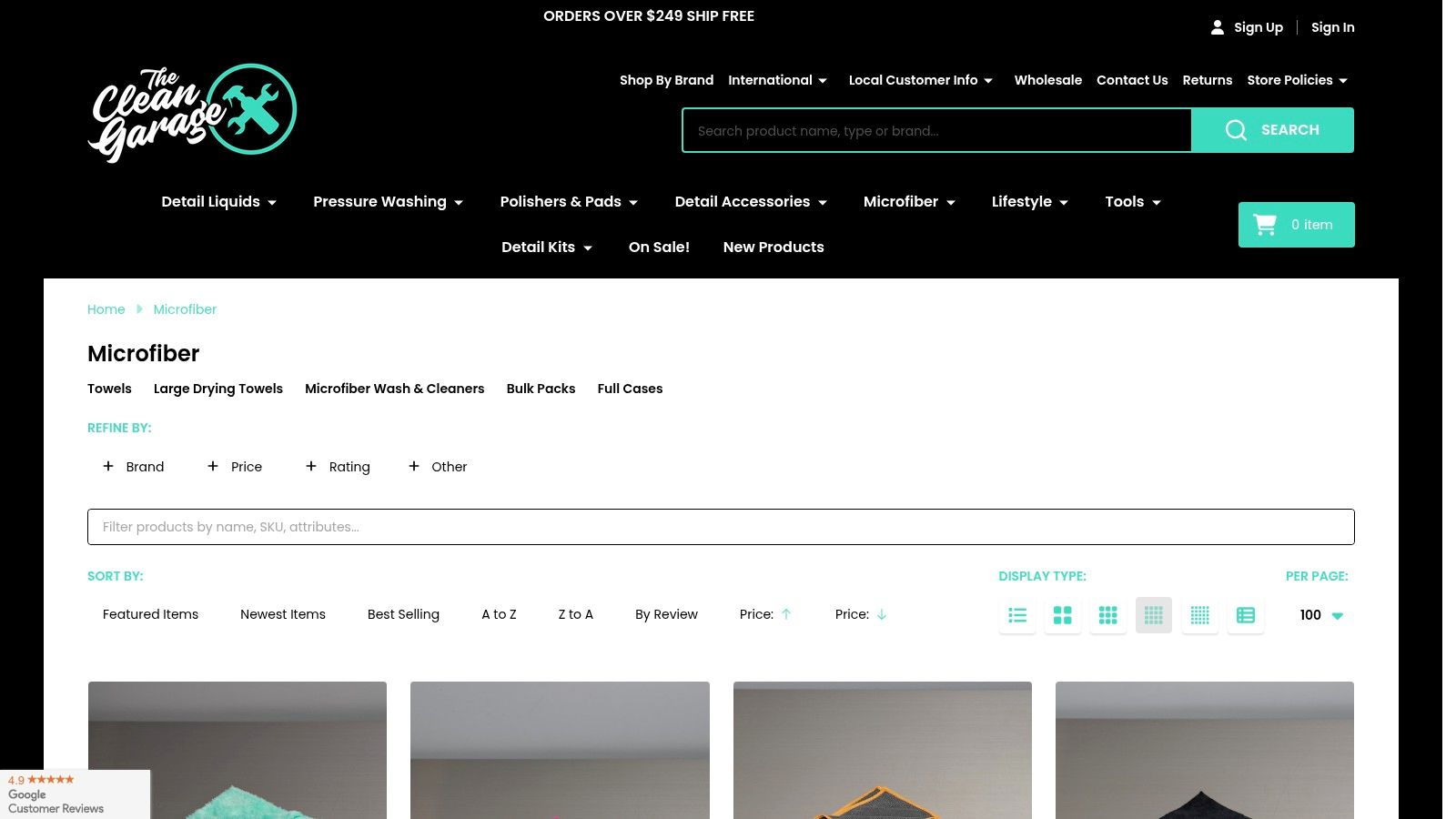Open the Tools menu
This screenshot has height=819, width=1456.
click(x=1133, y=202)
